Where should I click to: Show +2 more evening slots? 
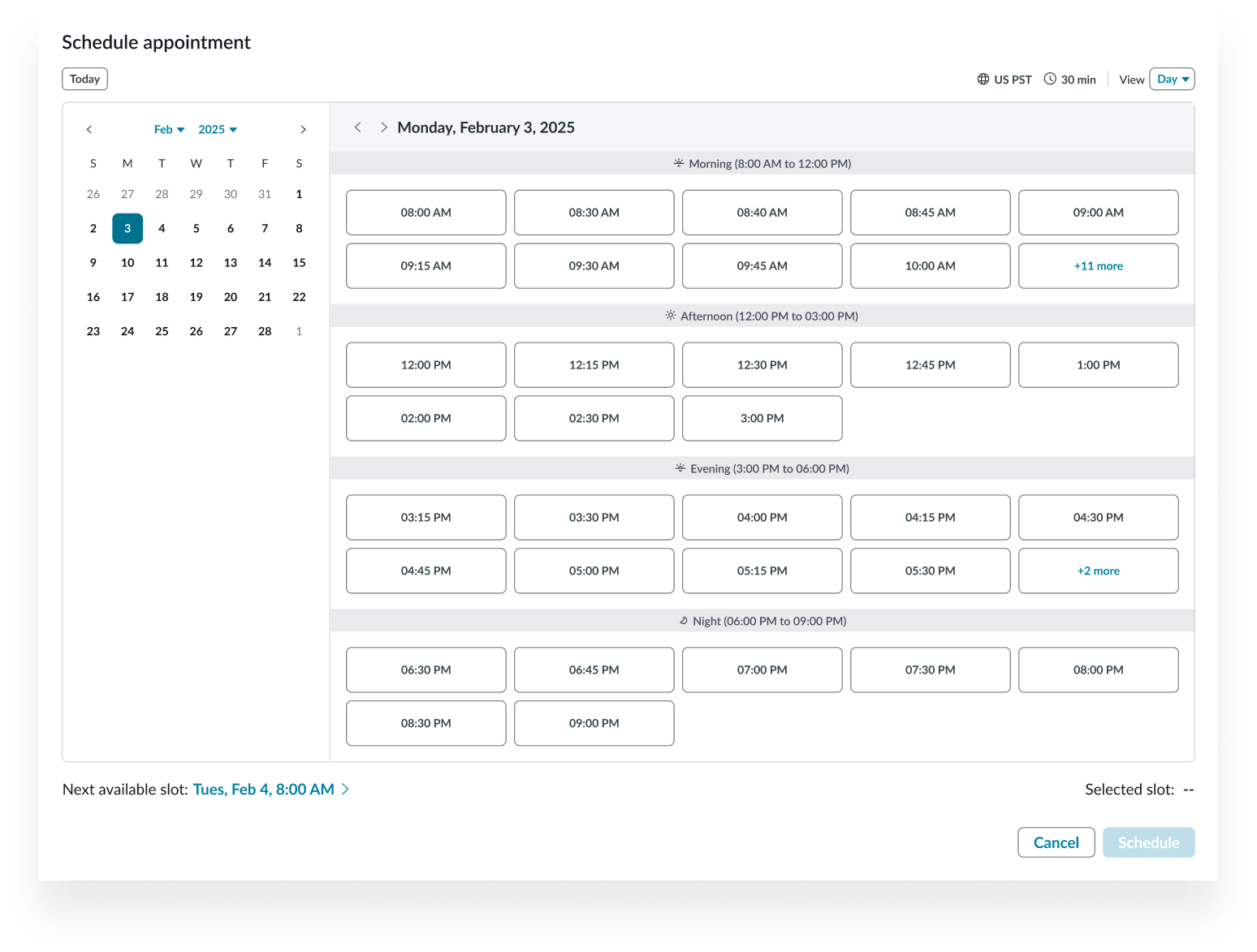(1098, 571)
